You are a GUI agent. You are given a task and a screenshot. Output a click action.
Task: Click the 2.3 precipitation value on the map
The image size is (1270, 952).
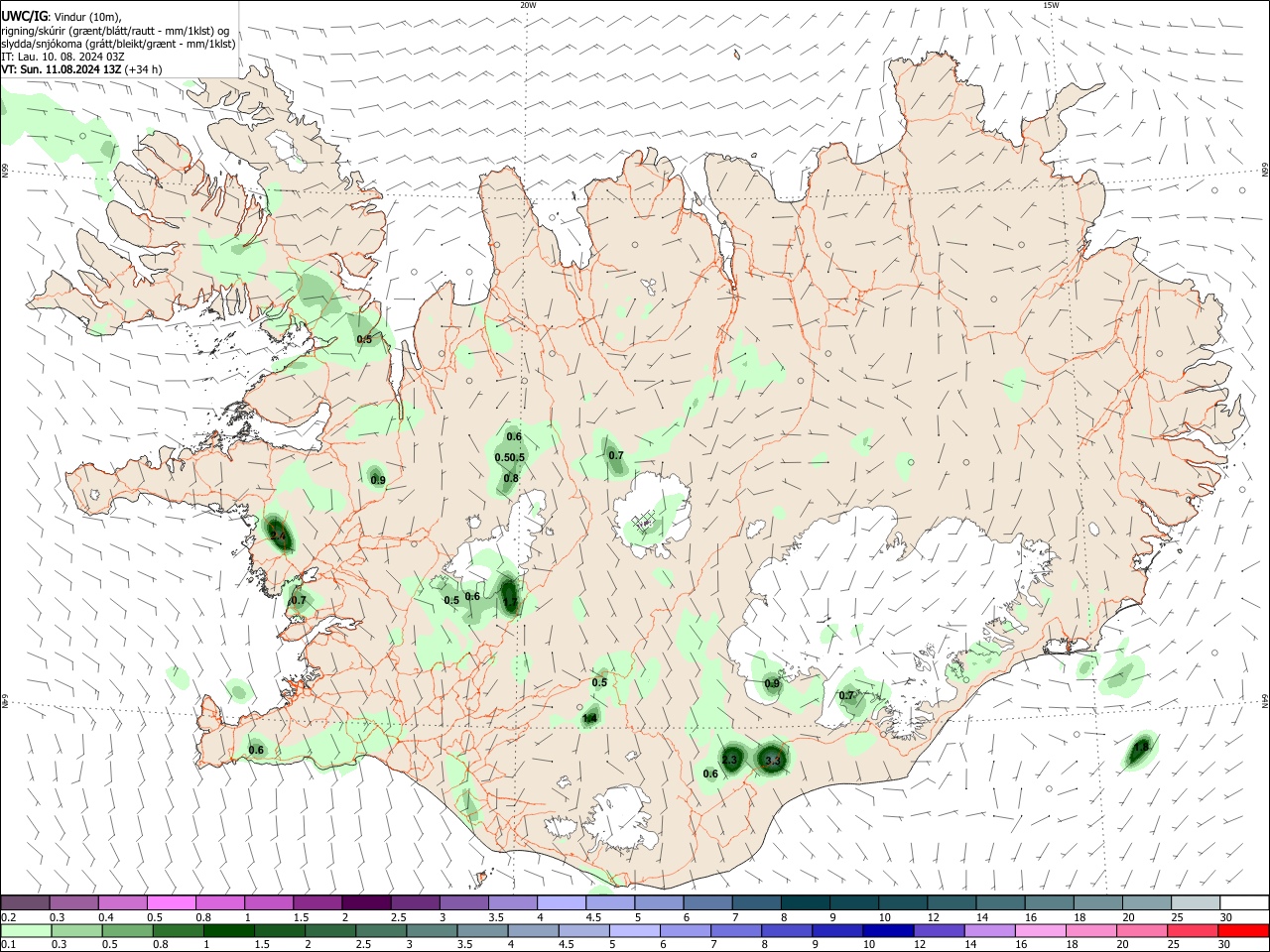729,761
